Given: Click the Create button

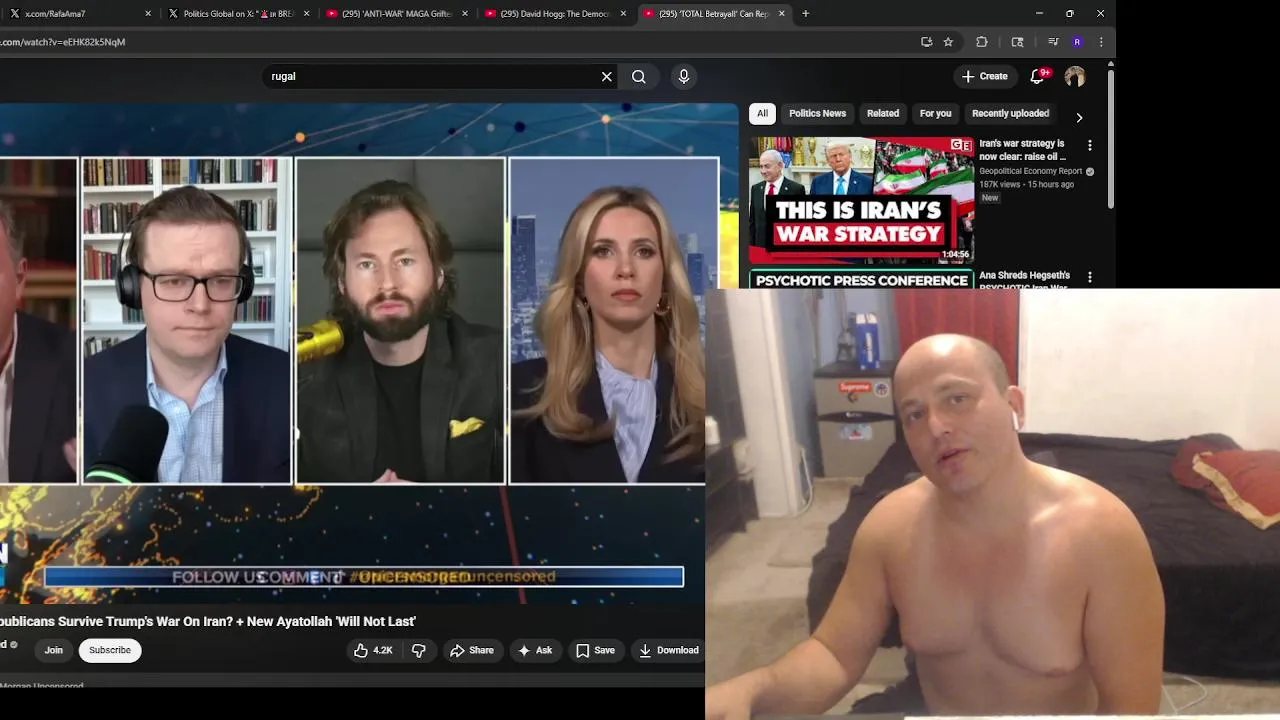Looking at the screenshot, I should 985,76.
